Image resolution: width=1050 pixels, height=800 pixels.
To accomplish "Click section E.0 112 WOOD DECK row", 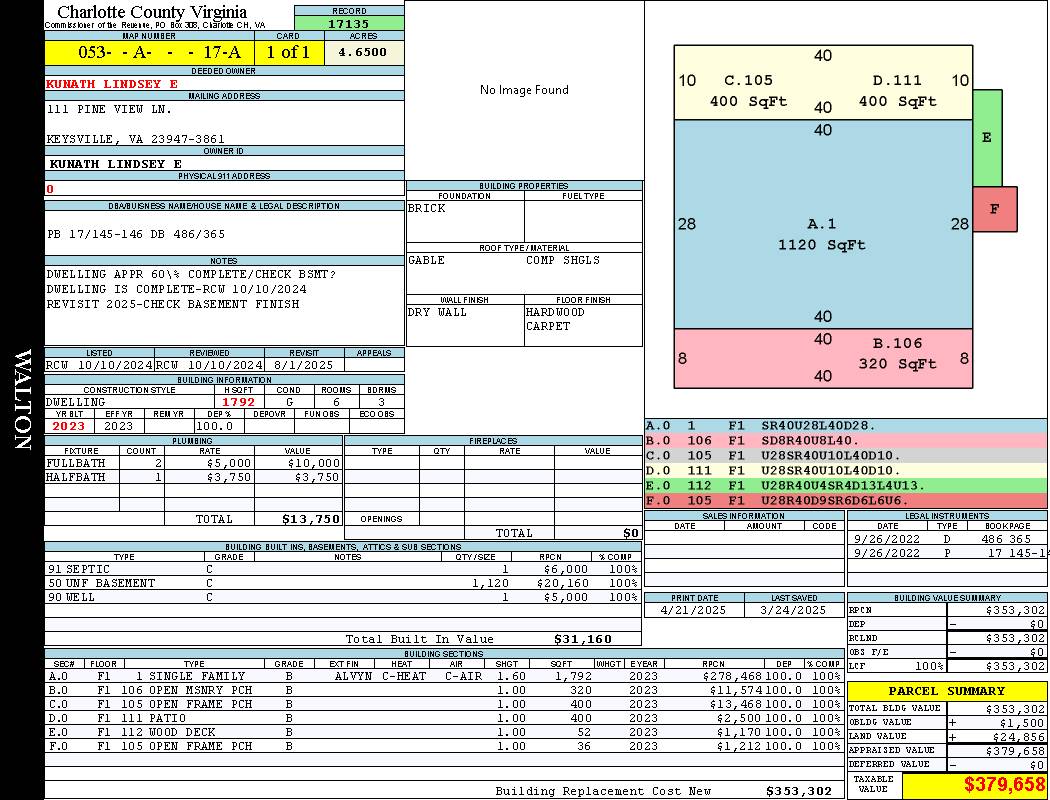I will (444, 732).
